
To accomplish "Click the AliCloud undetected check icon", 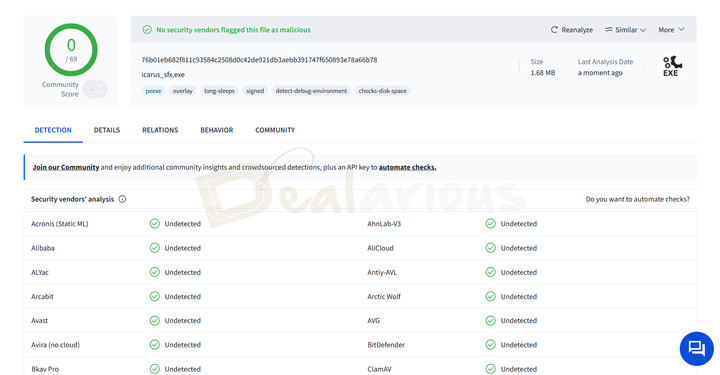I will coord(490,248).
